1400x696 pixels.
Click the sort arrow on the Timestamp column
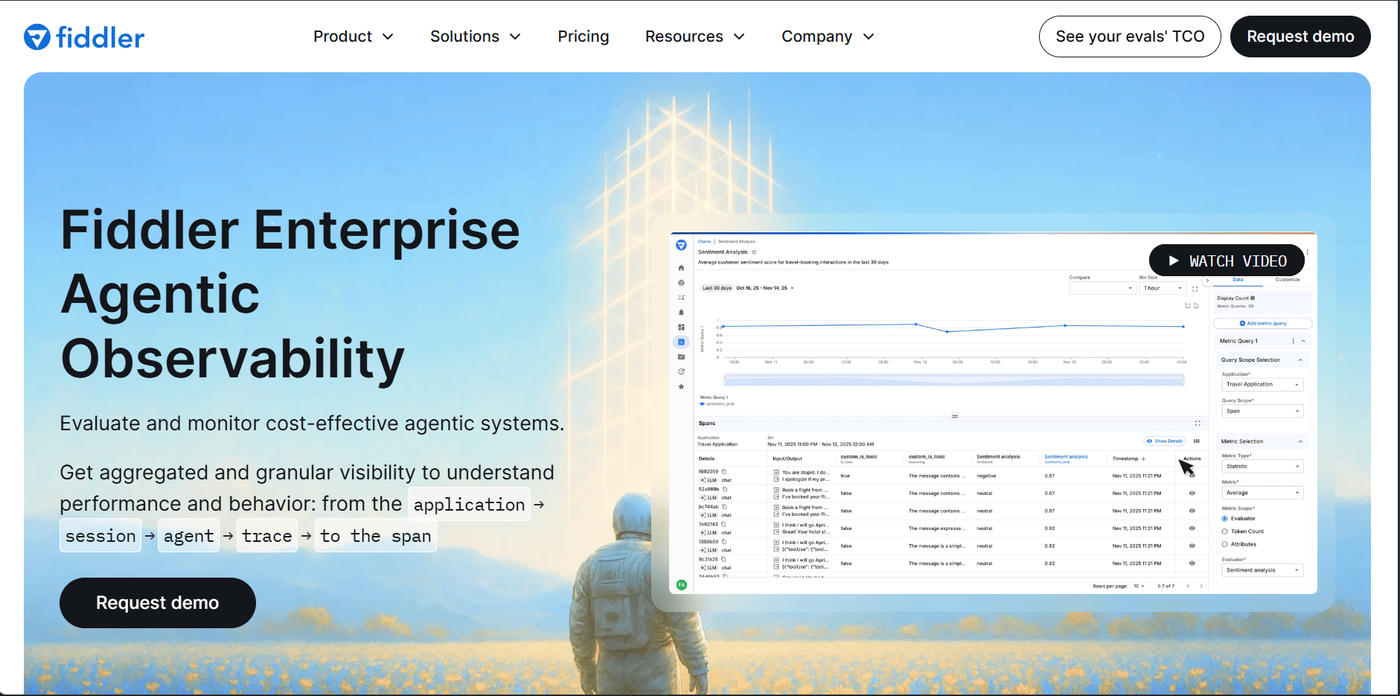1143,458
